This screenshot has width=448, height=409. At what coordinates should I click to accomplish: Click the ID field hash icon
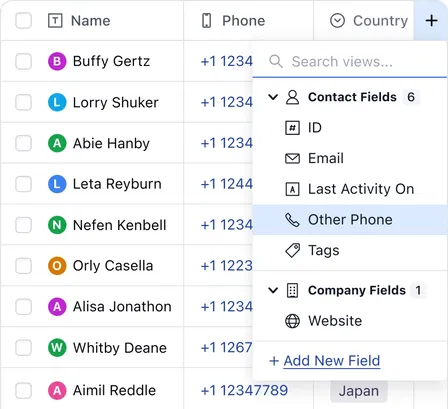292,128
